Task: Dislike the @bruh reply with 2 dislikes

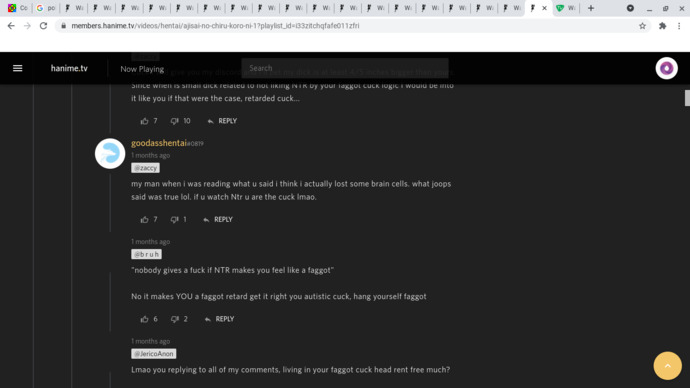Action: pos(174,319)
